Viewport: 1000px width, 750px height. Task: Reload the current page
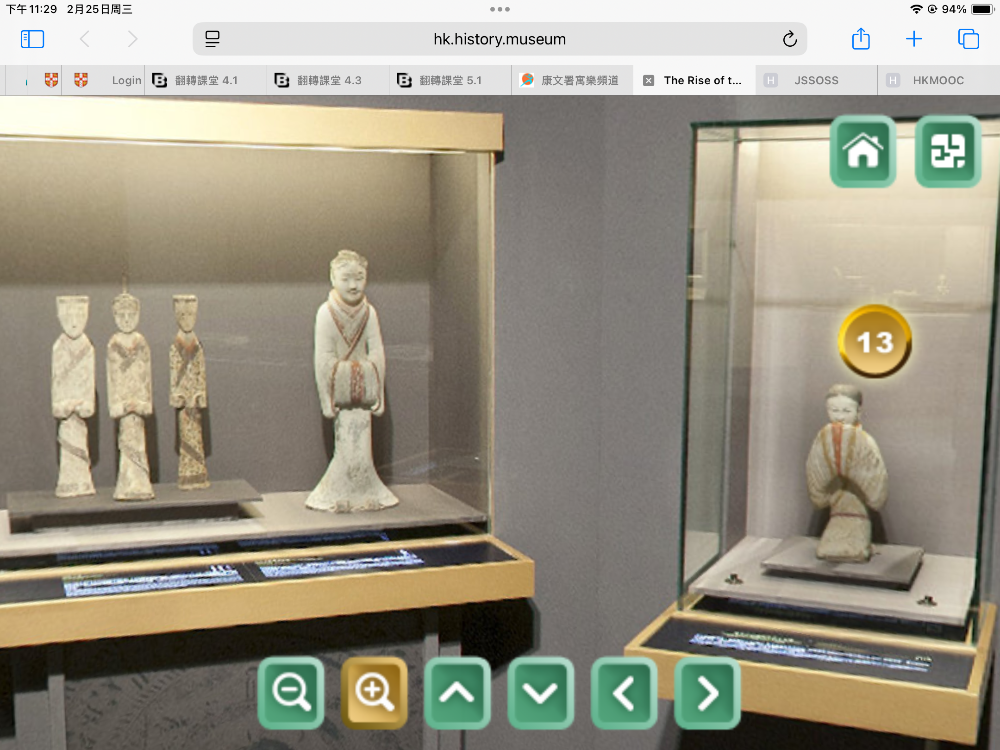[789, 39]
